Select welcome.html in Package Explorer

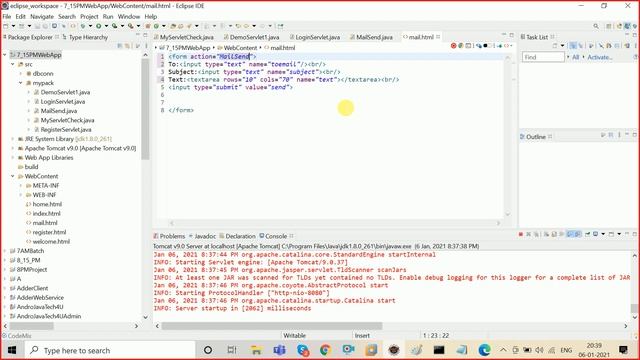point(51,242)
